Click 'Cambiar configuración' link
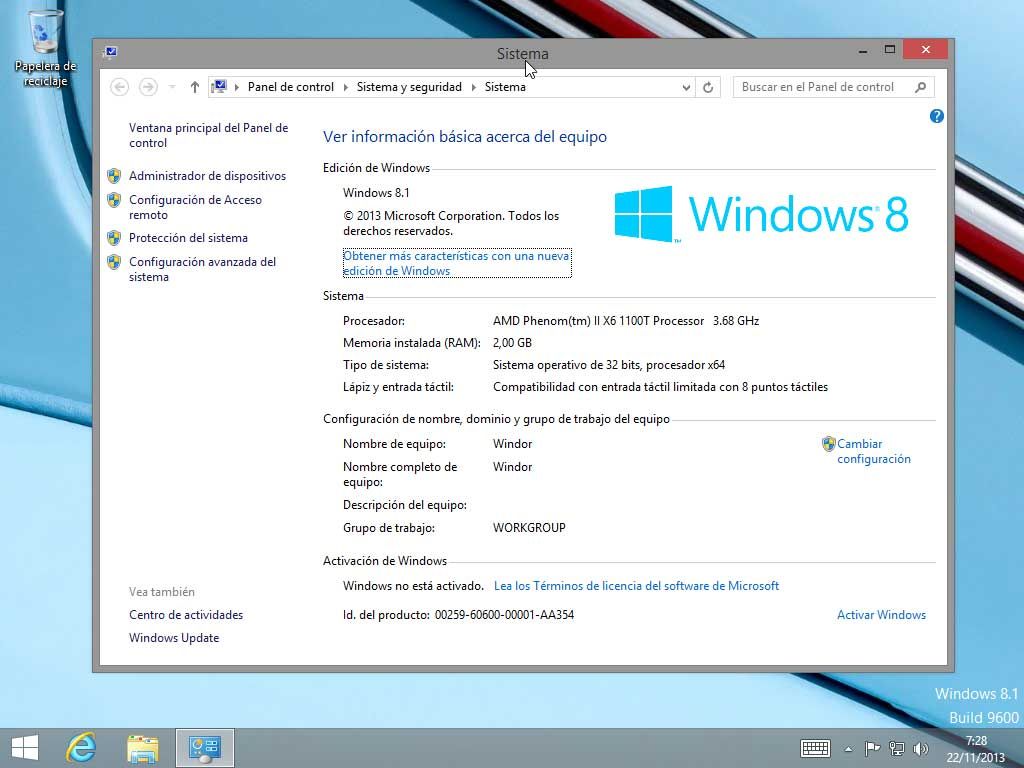 873,451
